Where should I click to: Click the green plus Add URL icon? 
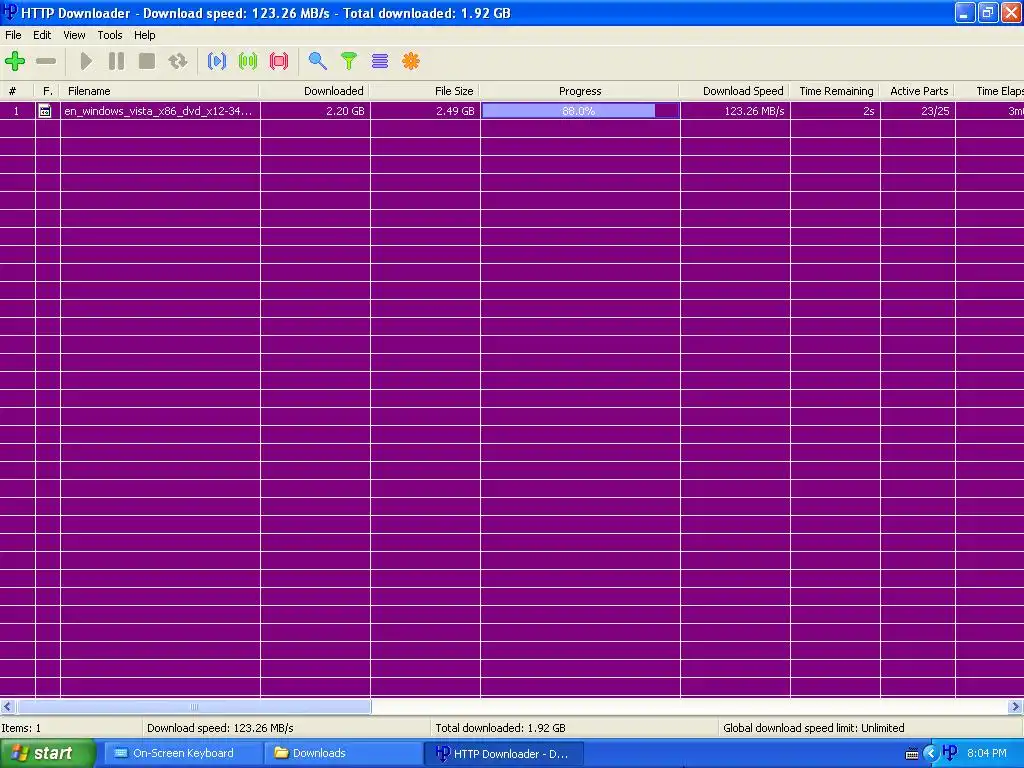coord(15,61)
